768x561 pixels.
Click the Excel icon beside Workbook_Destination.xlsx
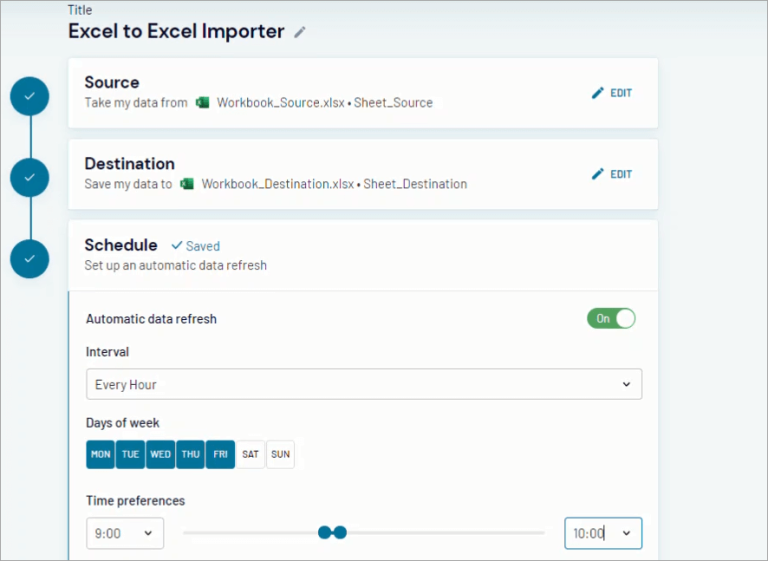point(187,184)
